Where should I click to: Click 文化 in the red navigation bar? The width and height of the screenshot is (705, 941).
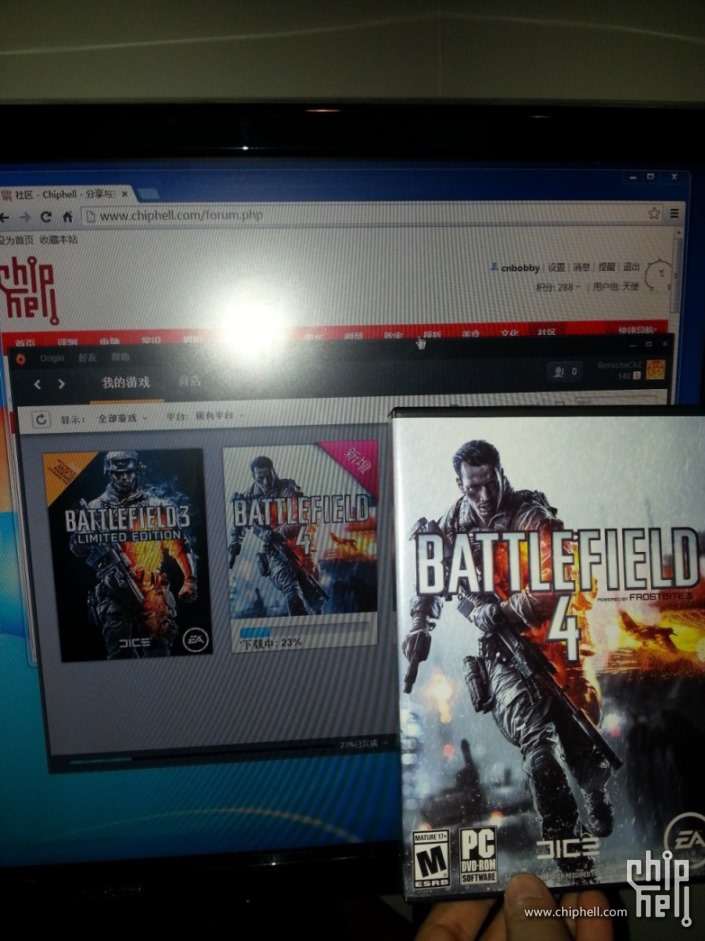509,332
